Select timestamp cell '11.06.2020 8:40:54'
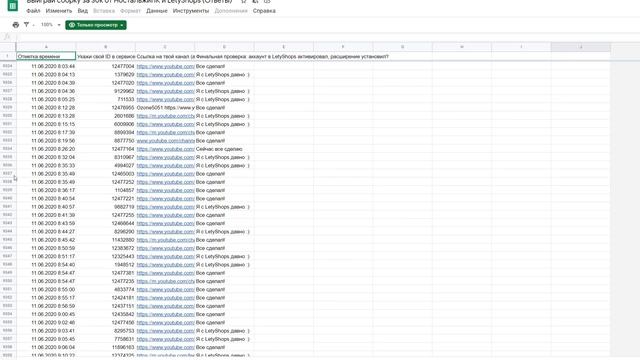 (46, 199)
